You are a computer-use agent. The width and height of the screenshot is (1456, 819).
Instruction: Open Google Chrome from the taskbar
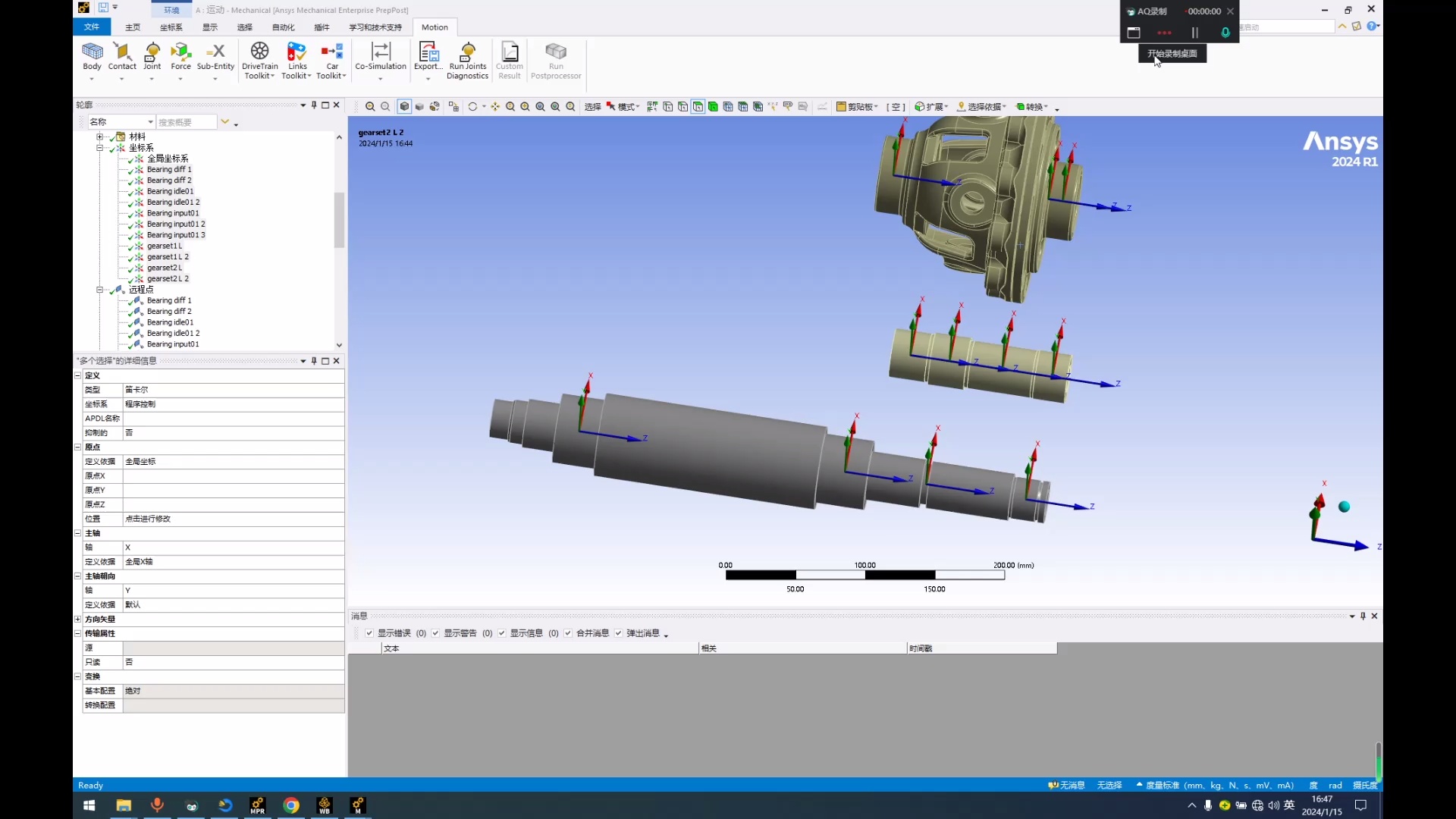pyautogui.click(x=291, y=806)
